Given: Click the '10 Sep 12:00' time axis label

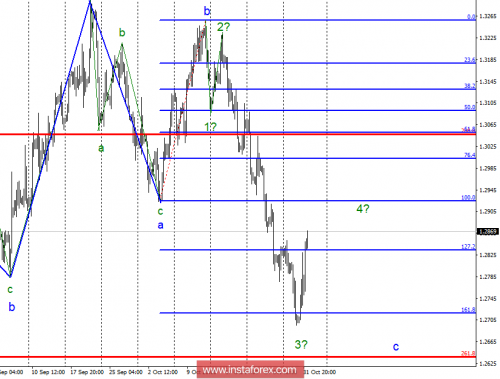Looking at the screenshot, I should (48, 372).
